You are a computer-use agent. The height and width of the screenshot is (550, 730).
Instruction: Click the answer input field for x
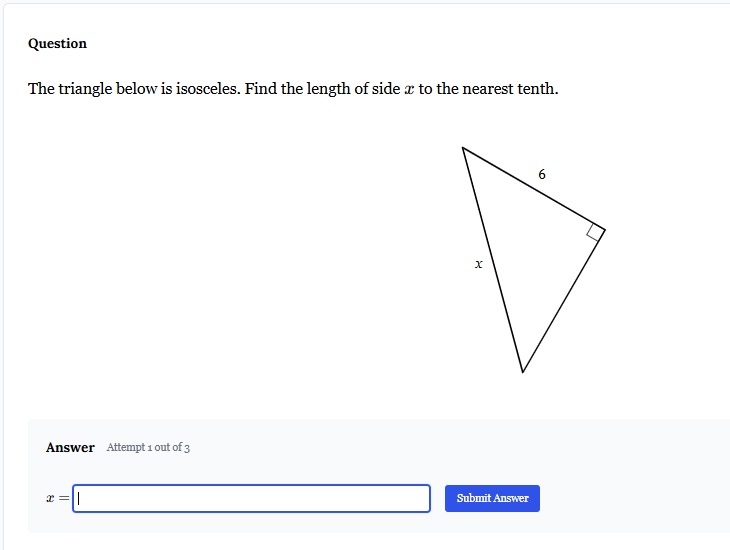251,498
